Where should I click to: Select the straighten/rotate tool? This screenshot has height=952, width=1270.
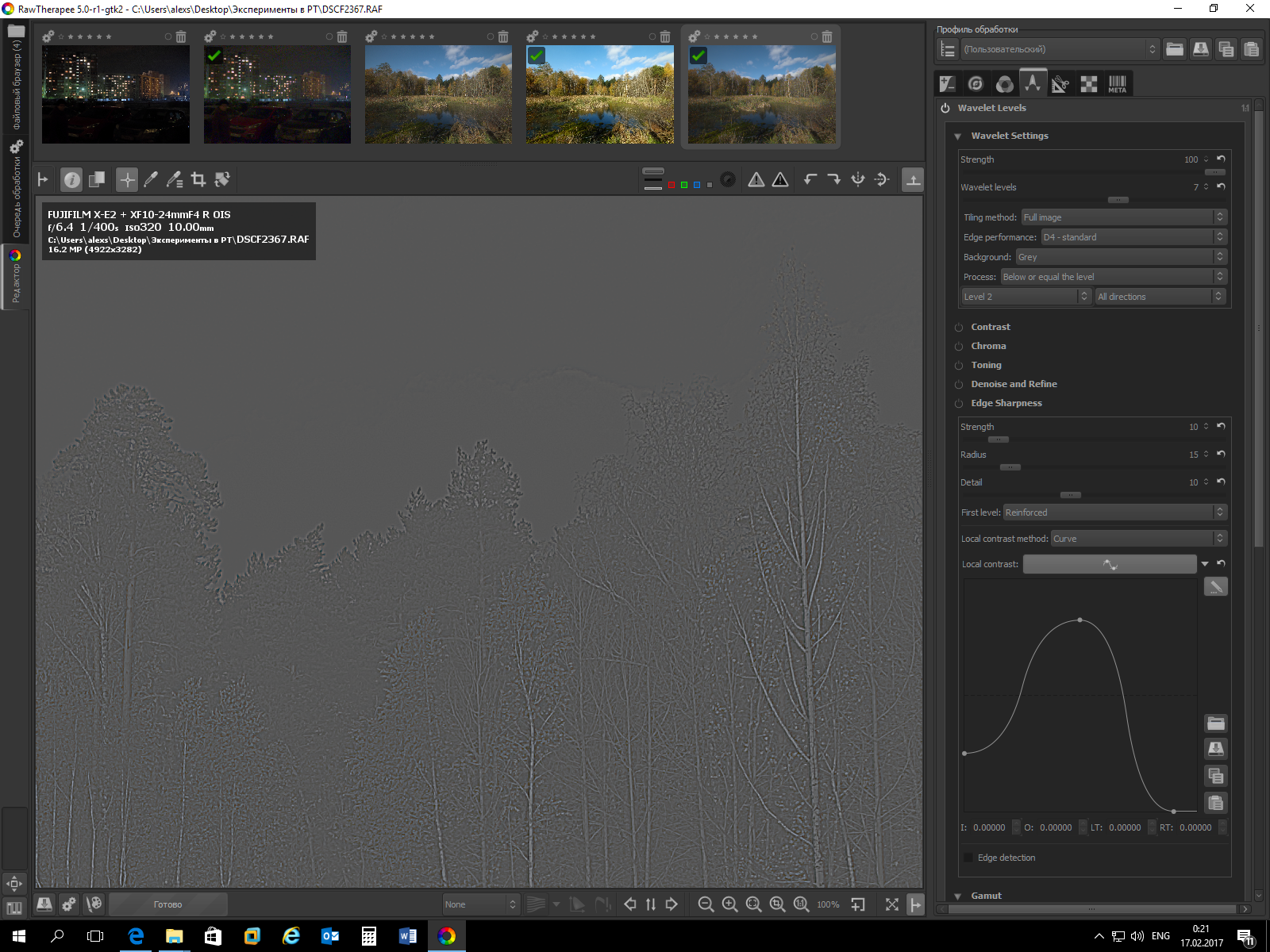(x=222, y=180)
